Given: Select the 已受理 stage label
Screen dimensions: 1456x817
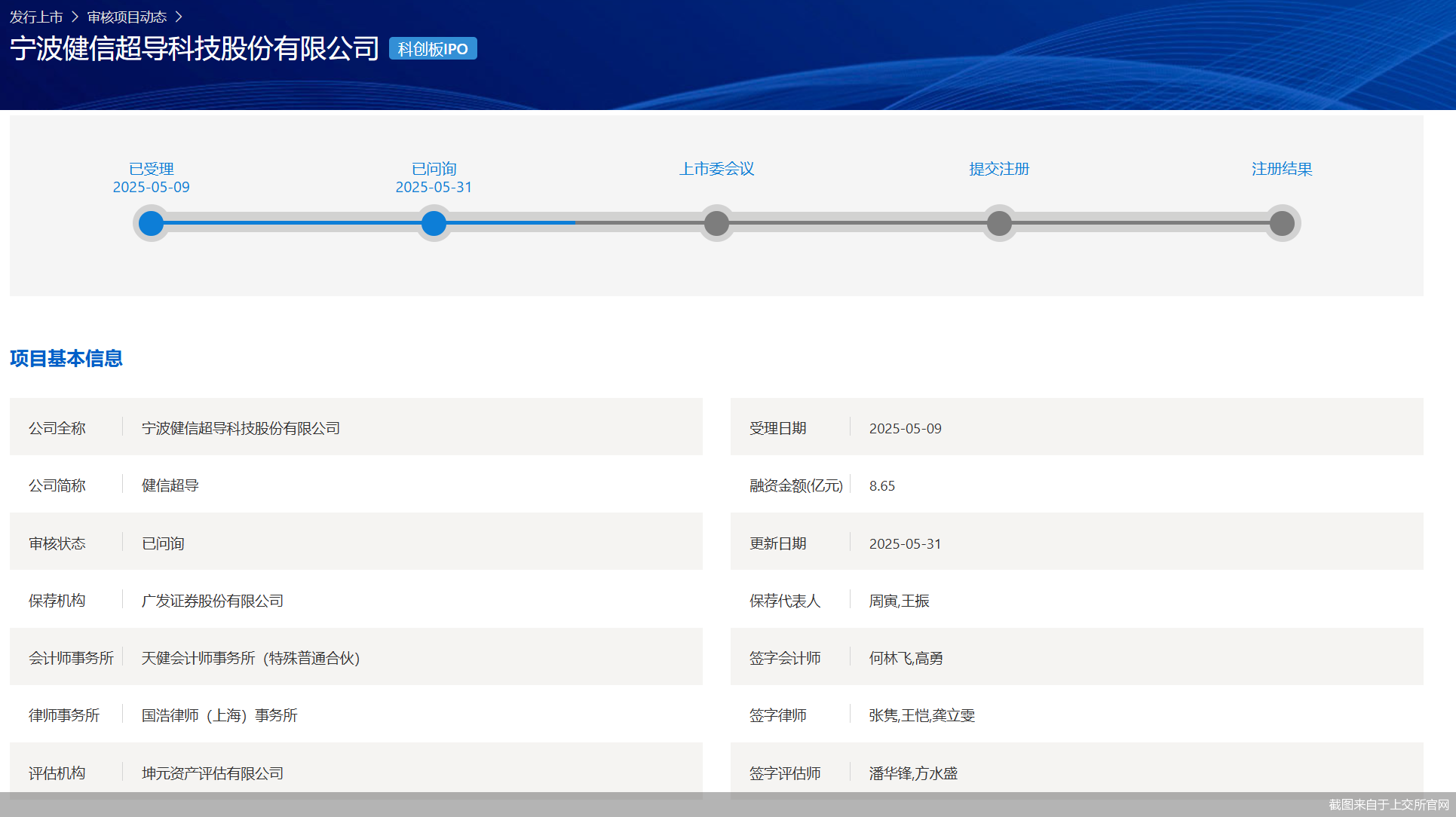Looking at the screenshot, I should 151,169.
